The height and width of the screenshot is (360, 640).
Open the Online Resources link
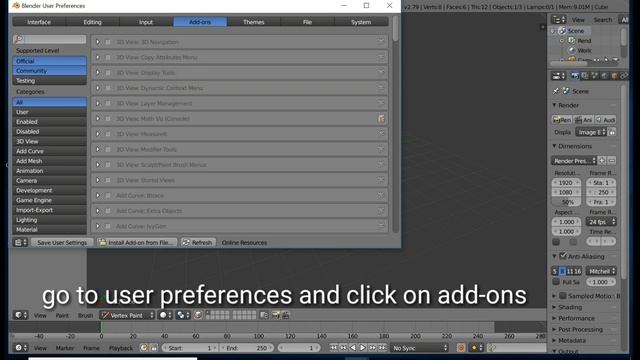click(x=244, y=242)
